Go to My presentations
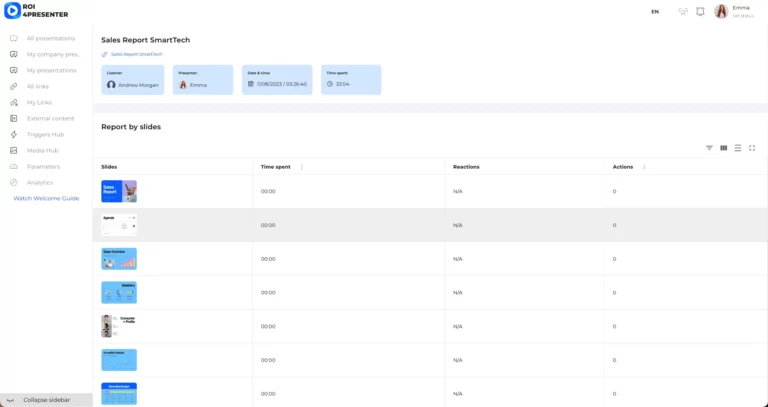The width and height of the screenshot is (768, 407). [51, 71]
